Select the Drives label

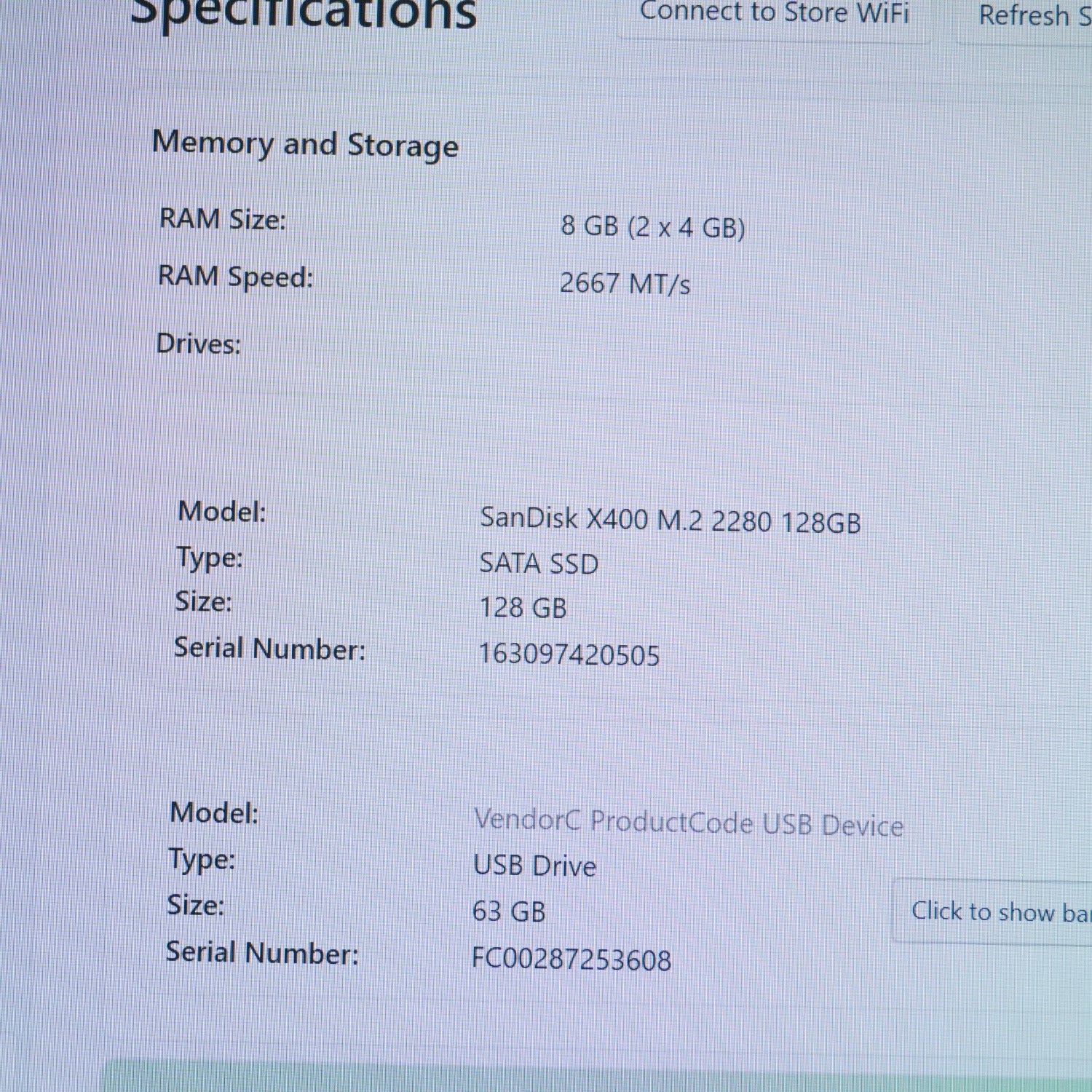pyautogui.click(x=198, y=344)
